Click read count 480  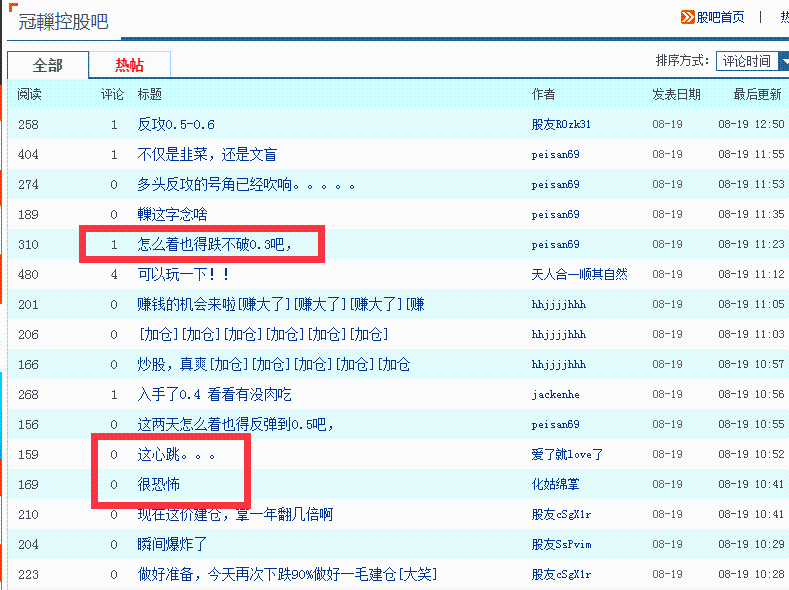[28, 275]
